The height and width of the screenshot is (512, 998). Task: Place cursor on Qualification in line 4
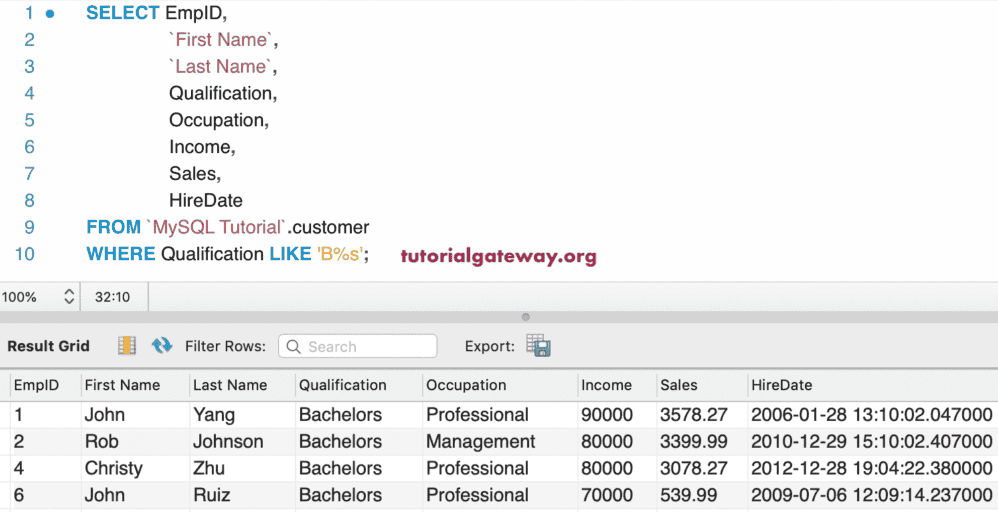tap(220, 93)
